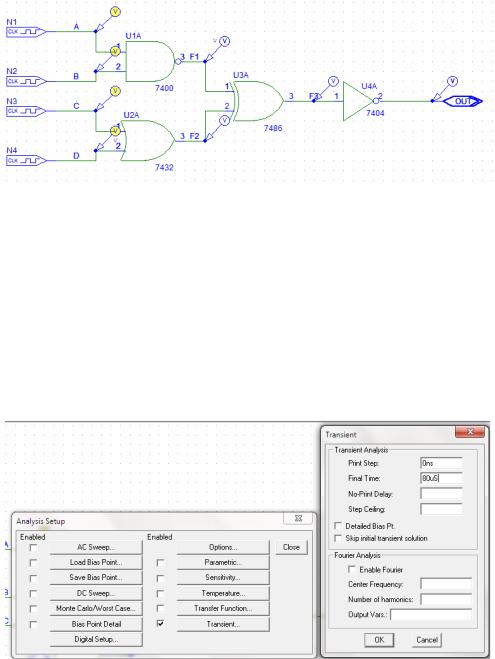Image resolution: width=495 pixels, height=659 pixels.
Task: Select the 7404 inverter U4A
Action: coord(360,101)
